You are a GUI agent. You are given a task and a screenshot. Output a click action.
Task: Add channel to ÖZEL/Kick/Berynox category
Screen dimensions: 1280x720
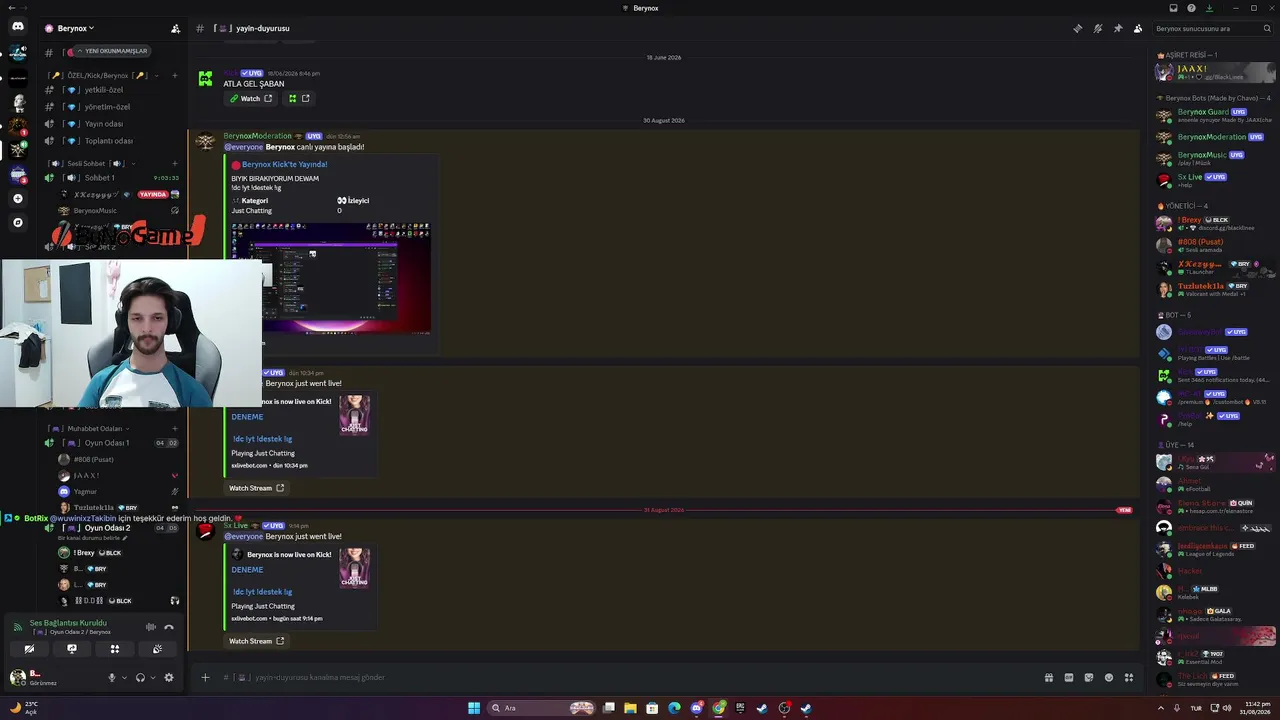(175, 75)
